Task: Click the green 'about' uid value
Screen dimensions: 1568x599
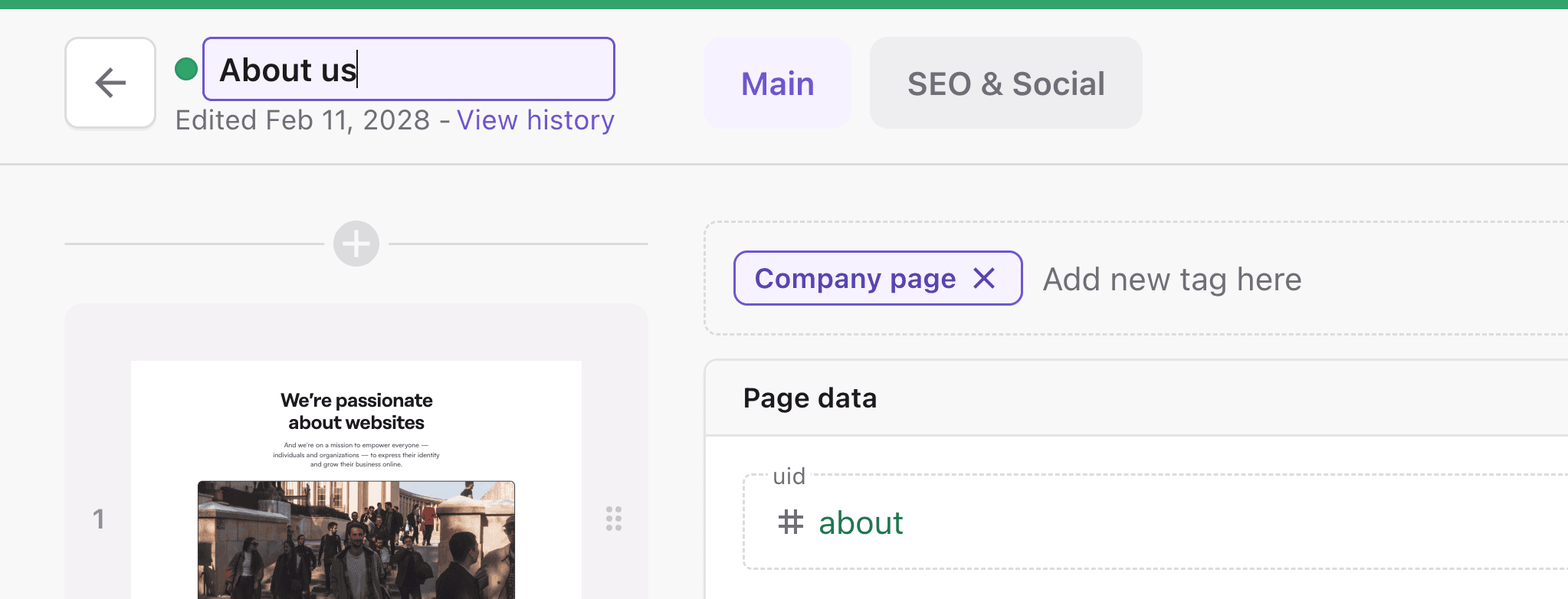Action: (861, 523)
